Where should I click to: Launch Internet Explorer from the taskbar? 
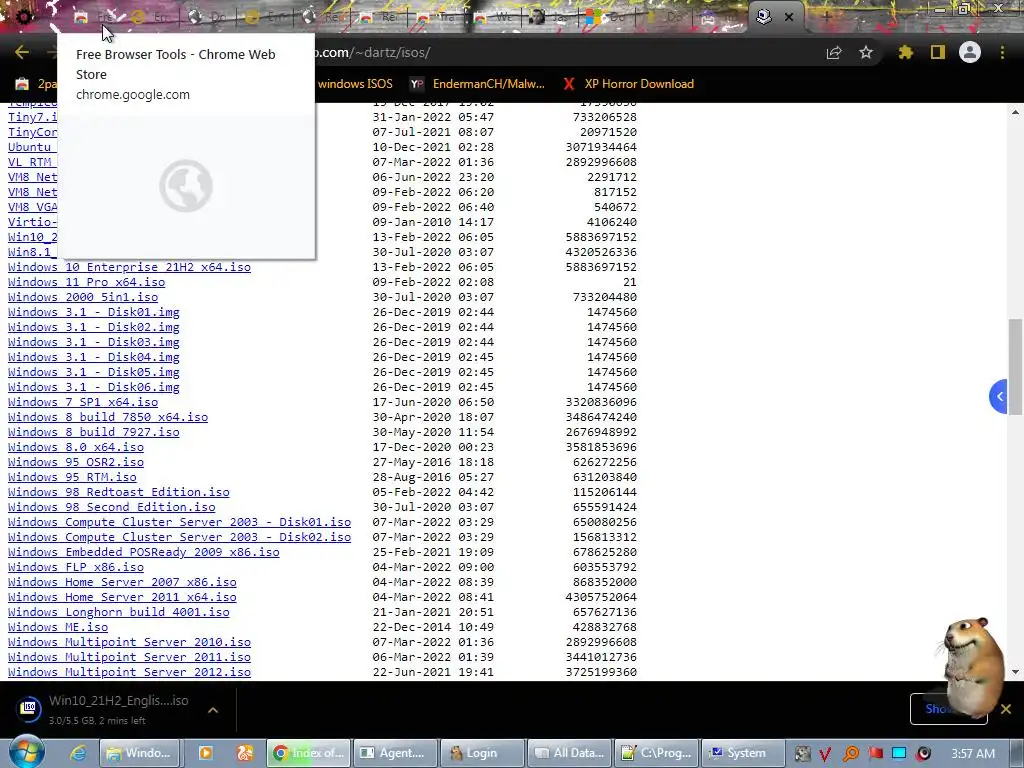(x=78, y=753)
